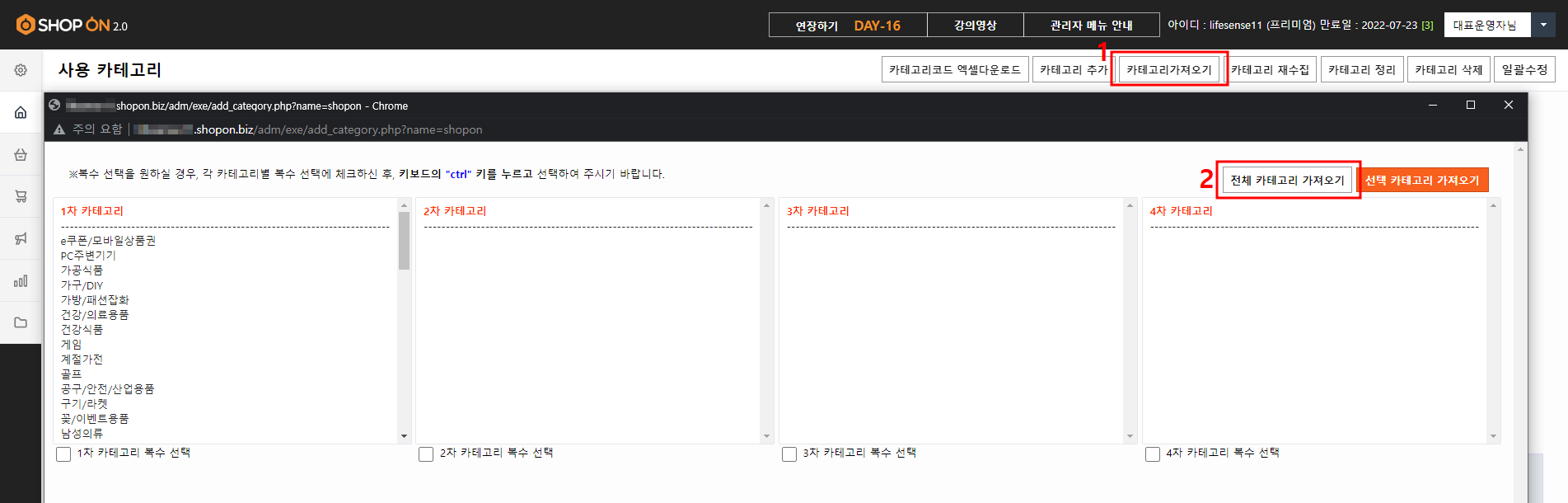Open the shopping cart sidebar icon
The height and width of the screenshot is (503, 1568).
pos(21,196)
